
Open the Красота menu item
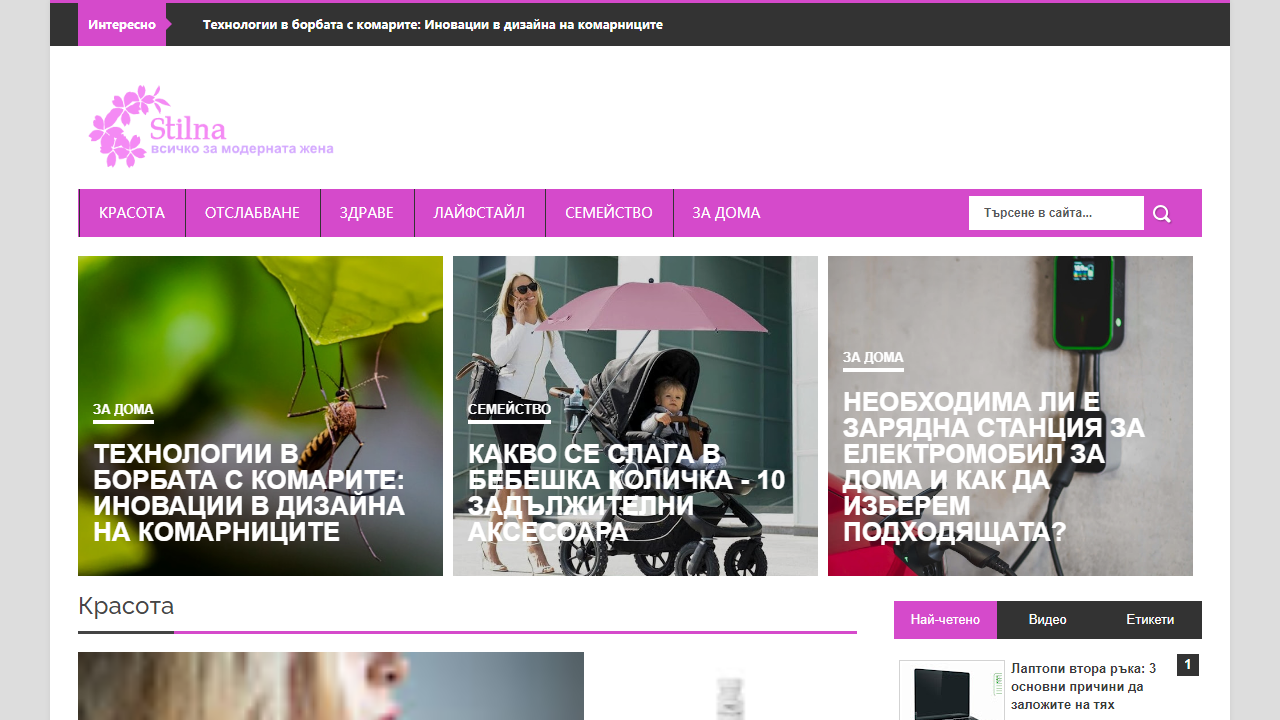pyautogui.click(x=132, y=213)
